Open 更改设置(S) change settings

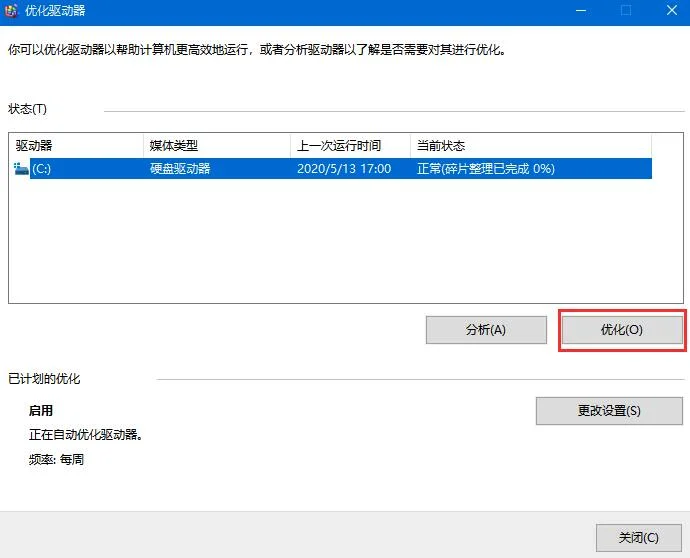609,411
